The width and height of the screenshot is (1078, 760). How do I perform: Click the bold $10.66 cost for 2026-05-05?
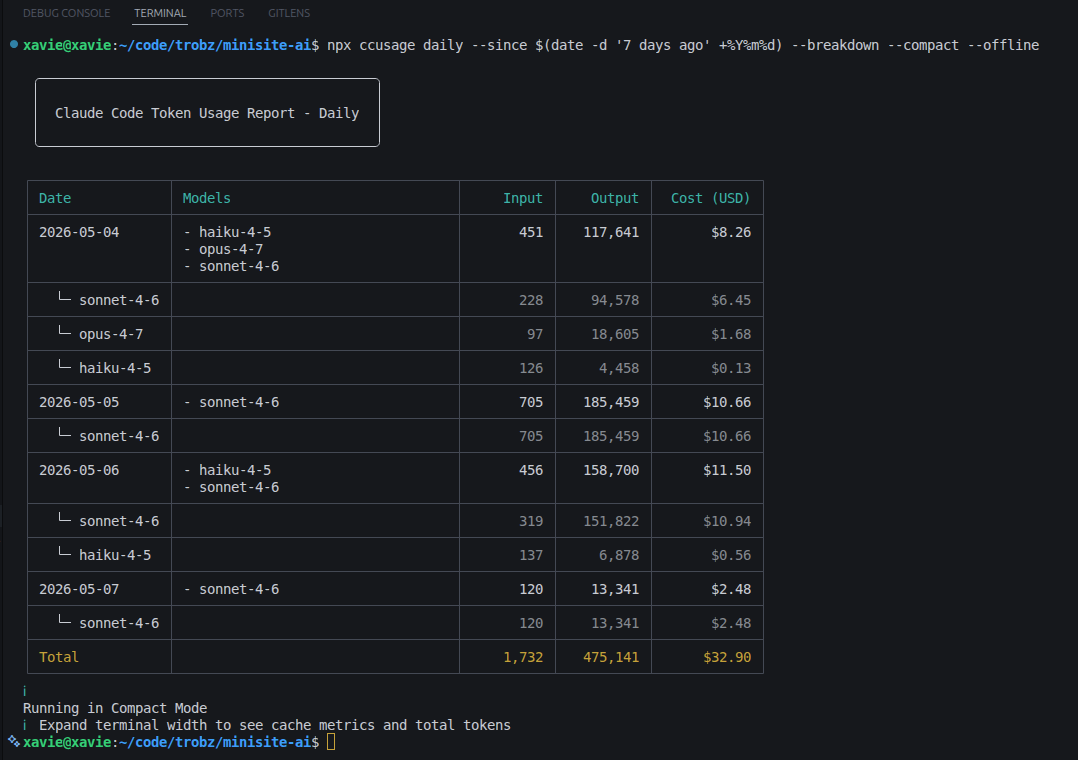(x=727, y=402)
